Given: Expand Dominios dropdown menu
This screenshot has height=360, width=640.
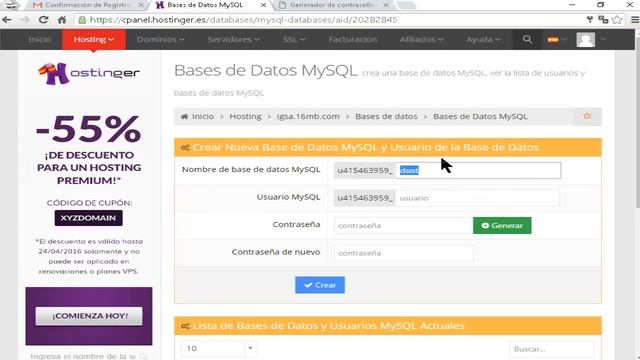Looking at the screenshot, I should (160, 40).
